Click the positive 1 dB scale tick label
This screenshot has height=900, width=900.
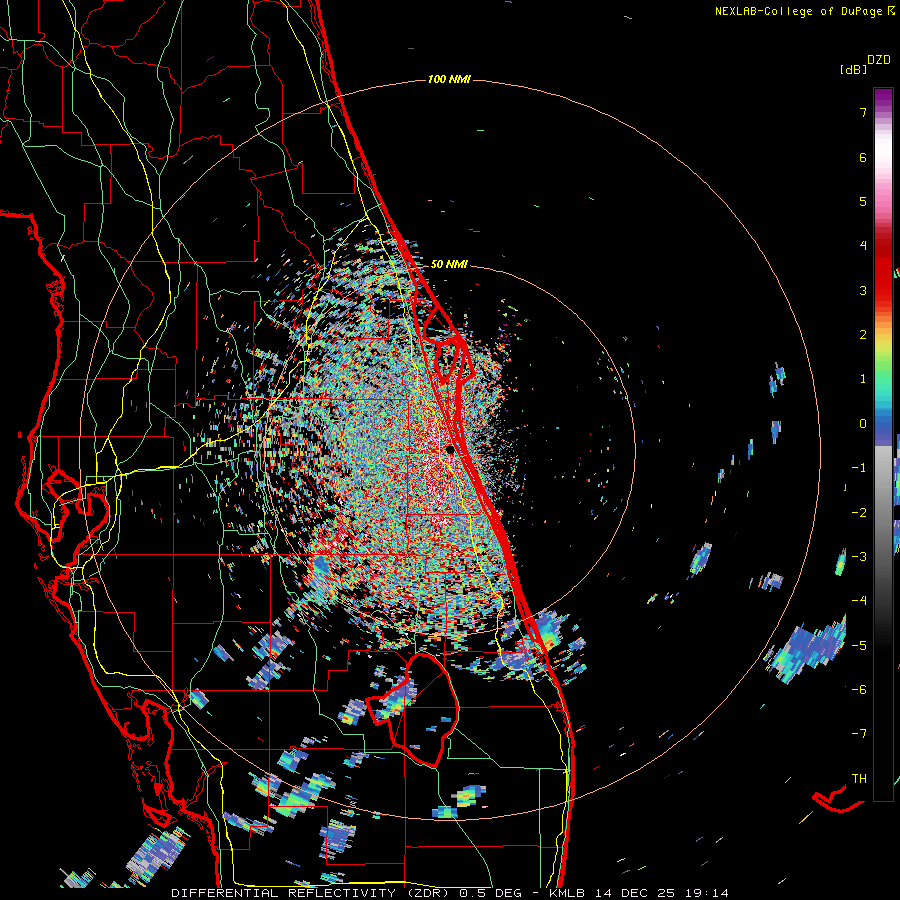pos(863,379)
